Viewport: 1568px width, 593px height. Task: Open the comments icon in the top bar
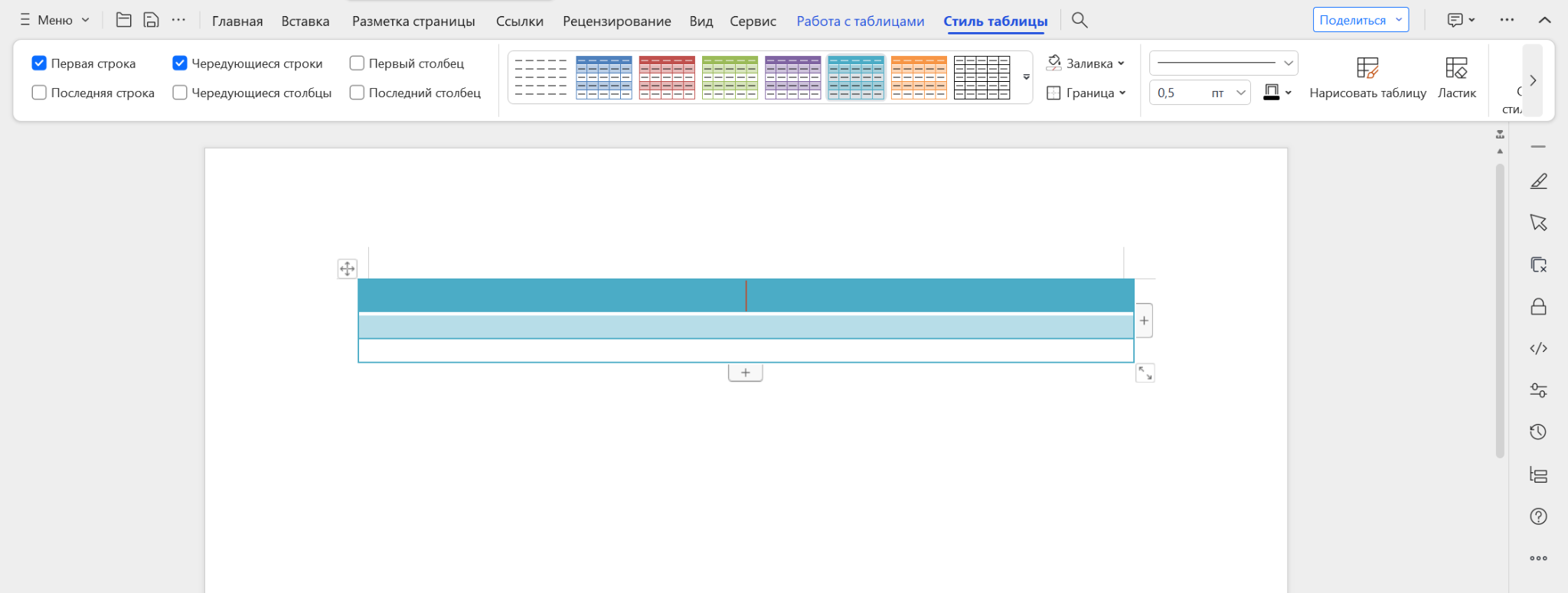1455,20
